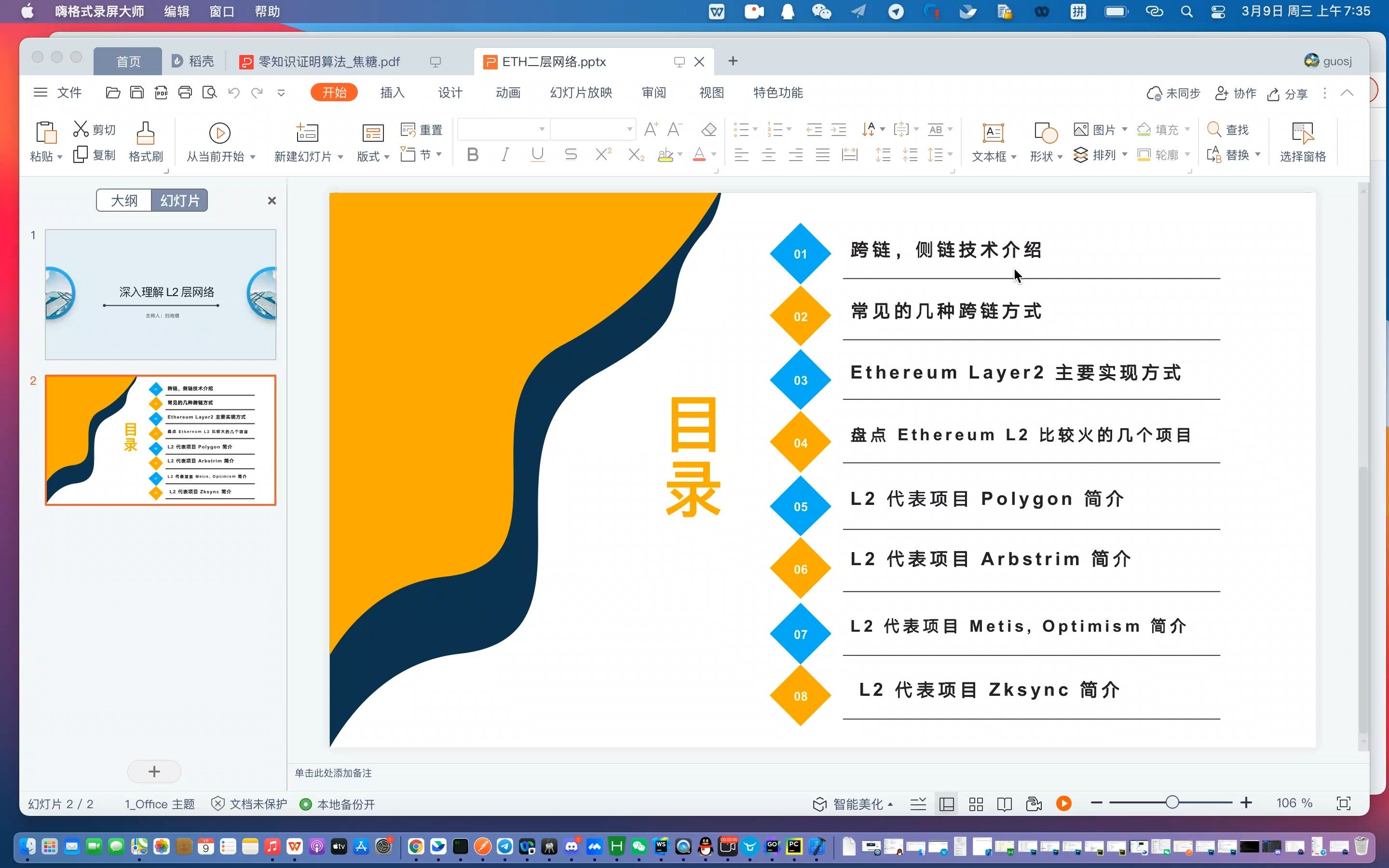Viewport: 1389px width, 868px height.
Task: Open the Insert (插入) ribbon tab
Action: pyautogui.click(x=393, y=93)
